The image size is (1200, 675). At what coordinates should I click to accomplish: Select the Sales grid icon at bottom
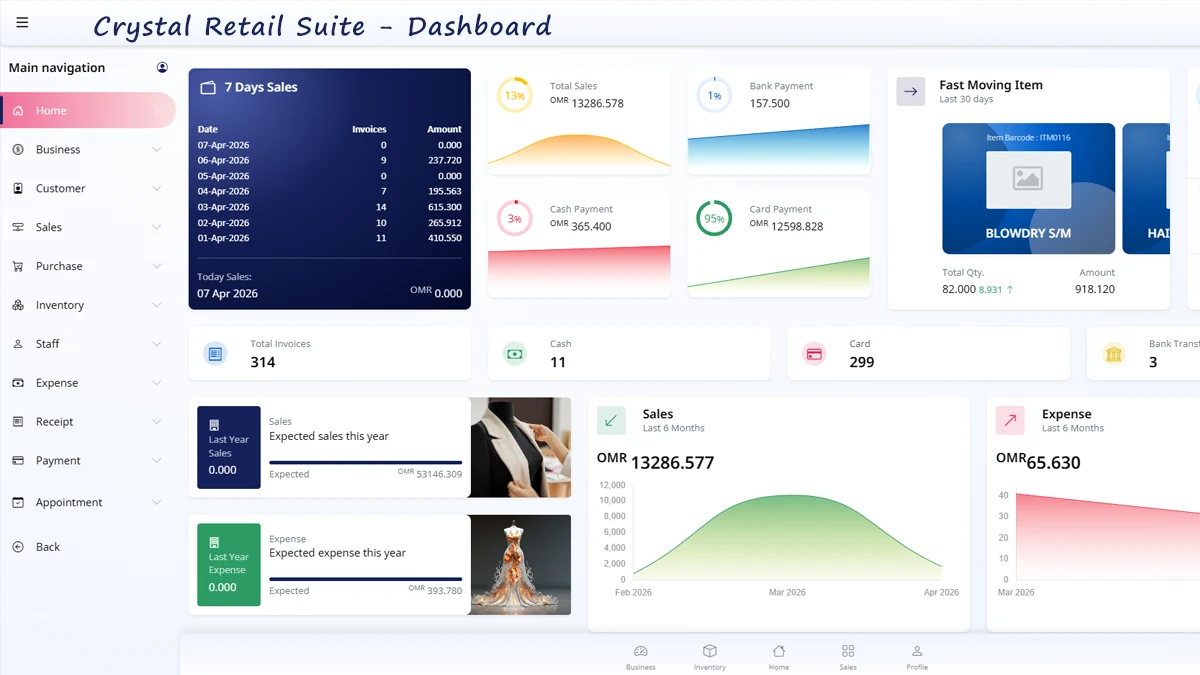coord(847,650)
